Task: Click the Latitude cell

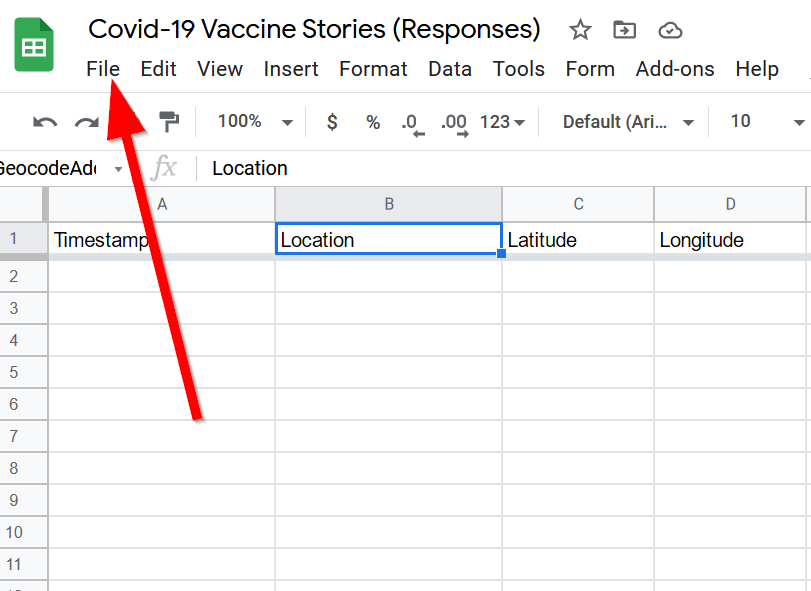Action: (578, 240)
